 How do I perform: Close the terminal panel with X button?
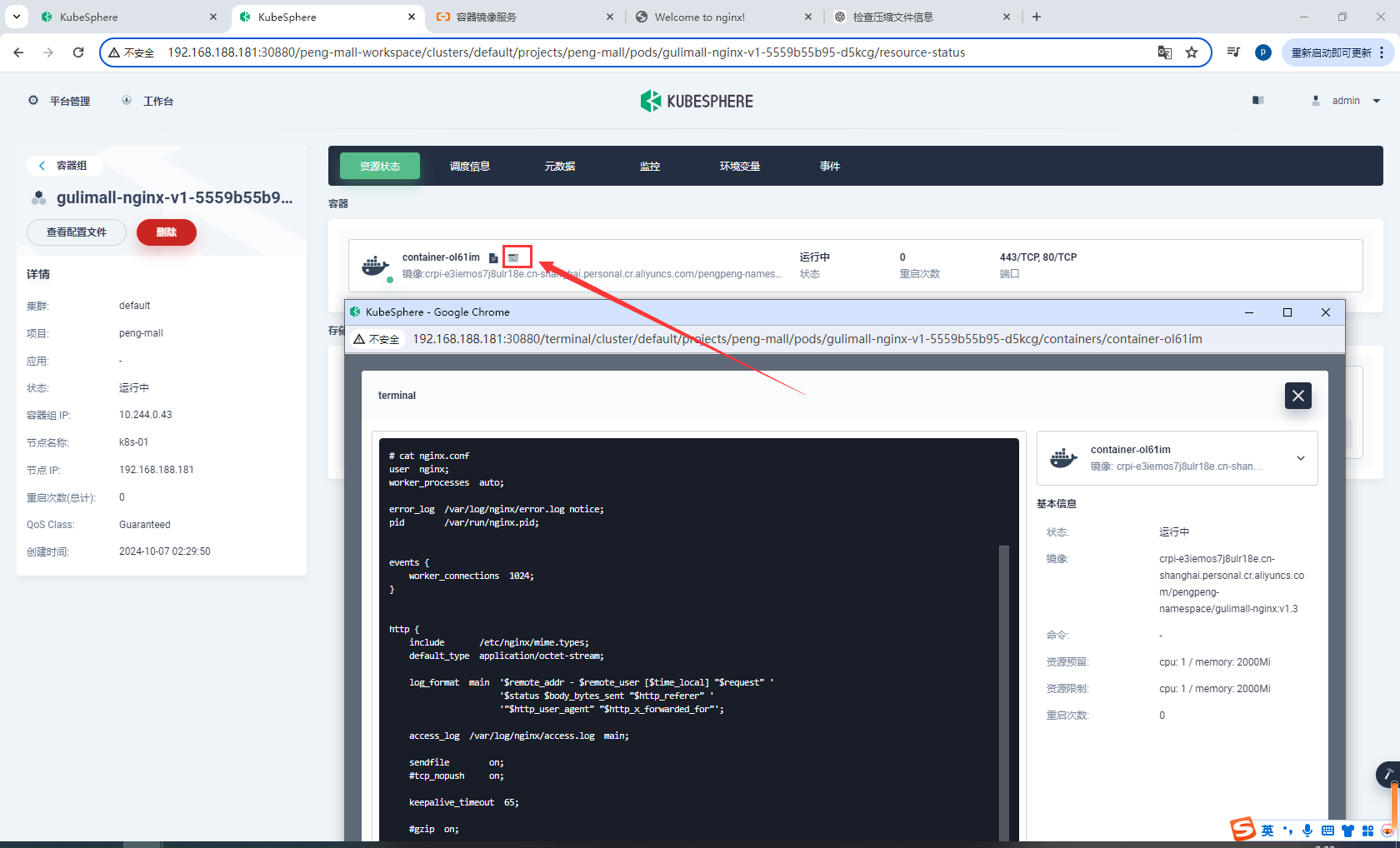(x=1298, y=396)
